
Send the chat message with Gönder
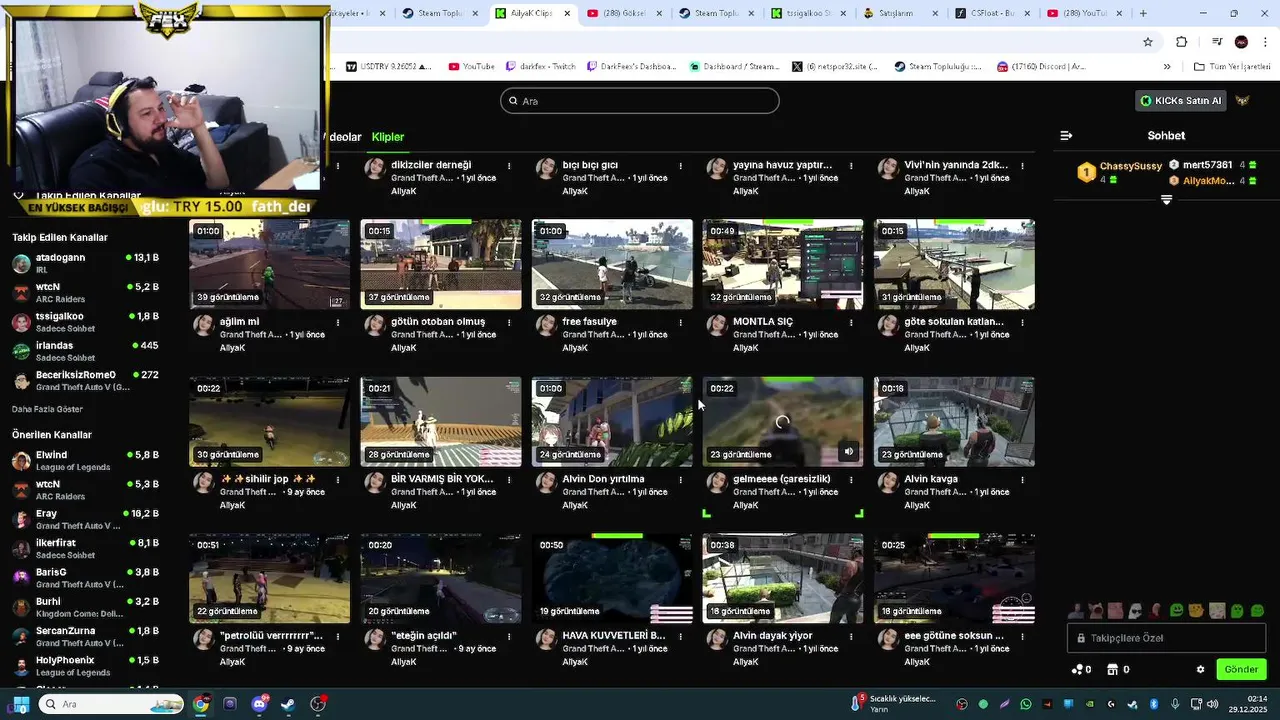point(1241,669)
